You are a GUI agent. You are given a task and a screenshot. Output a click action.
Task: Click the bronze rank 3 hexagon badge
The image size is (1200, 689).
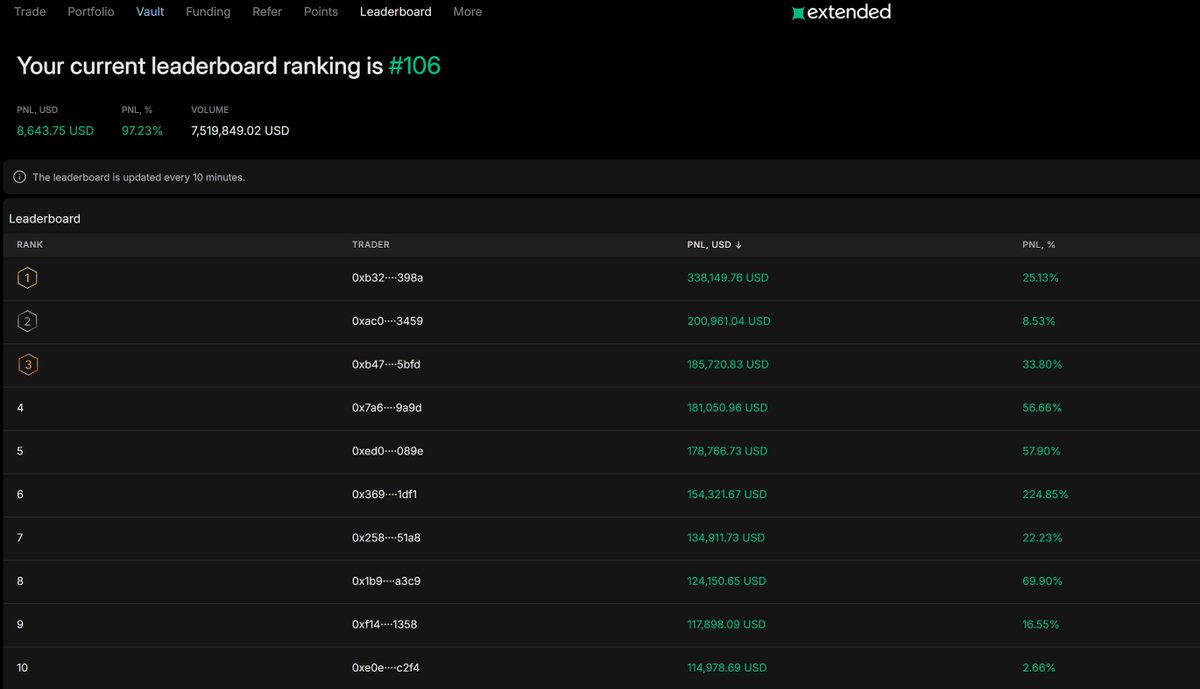pyautogui.click(x=28, y=364)
